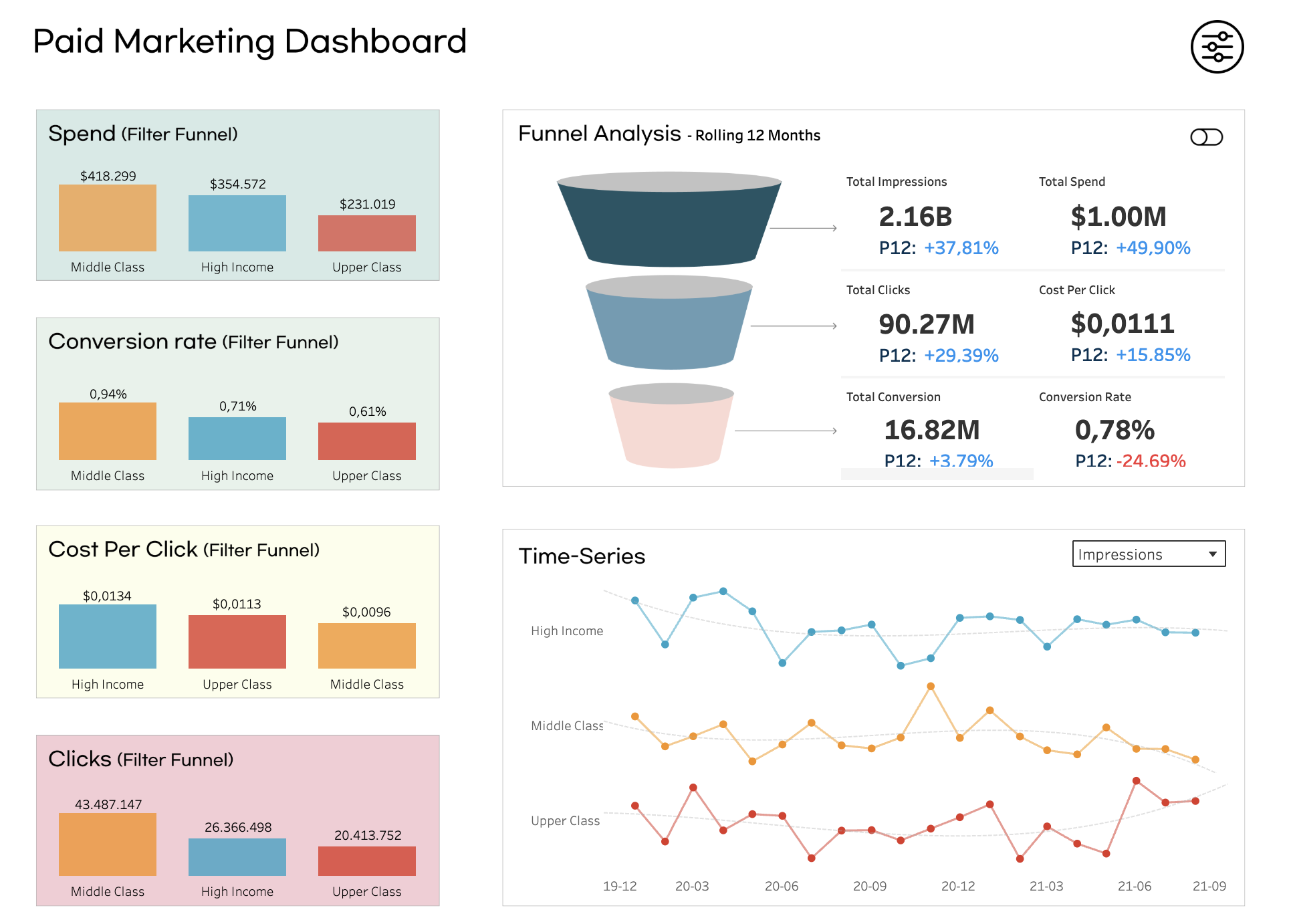This screenshot has height=924, width=1289.
Task: Click the 0,78% Conversion Rate figure
Action: pyautogui.click(x=1115, y=430)
